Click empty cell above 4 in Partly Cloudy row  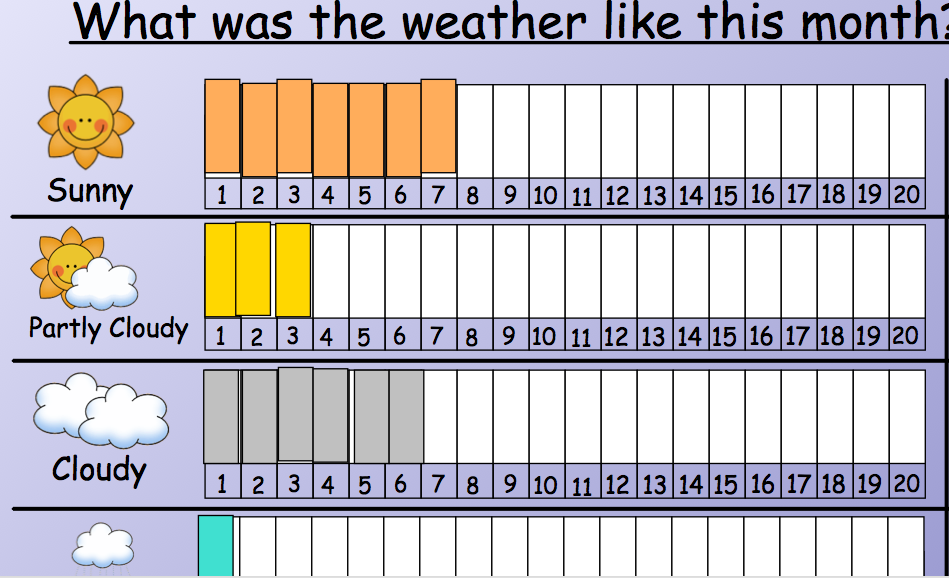(330, 271)
